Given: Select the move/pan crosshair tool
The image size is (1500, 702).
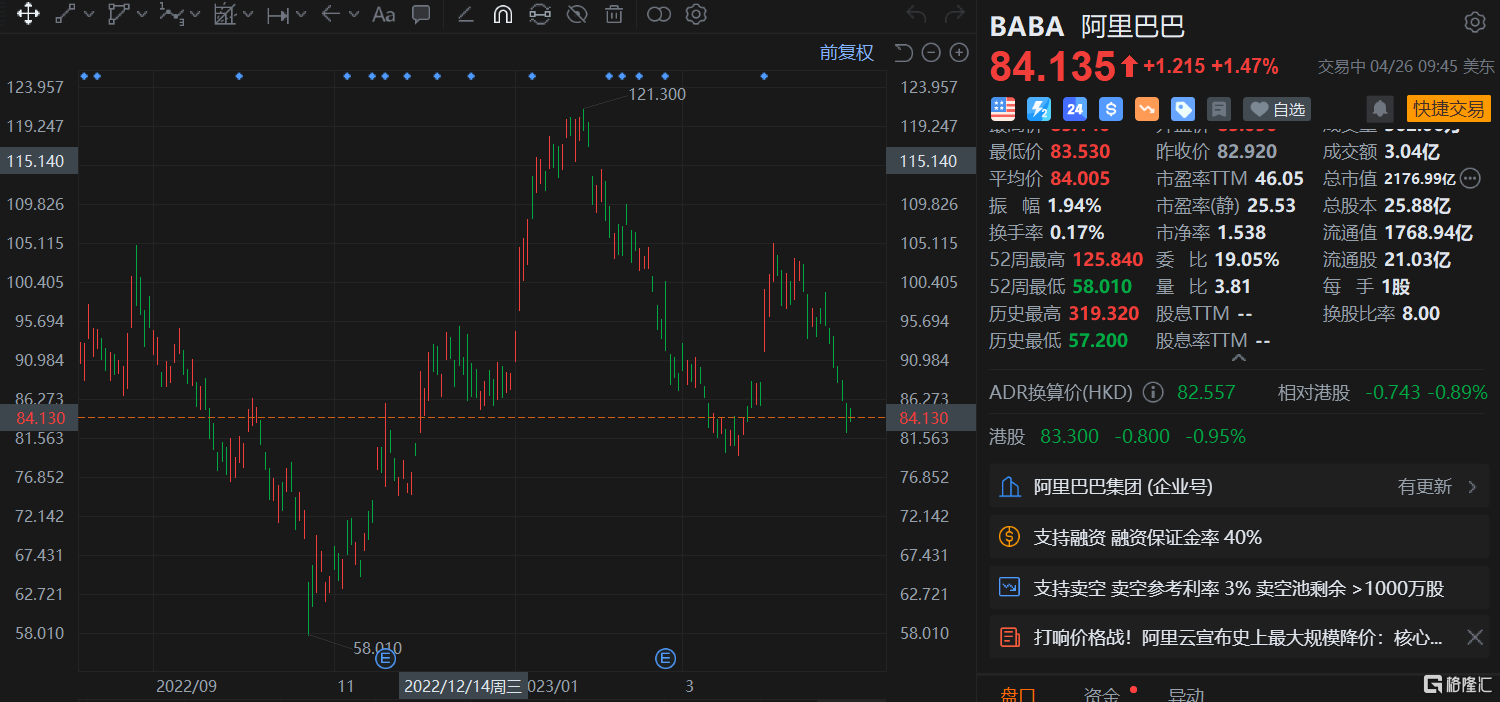Looking at the screenshot, I should coord(28,14).
